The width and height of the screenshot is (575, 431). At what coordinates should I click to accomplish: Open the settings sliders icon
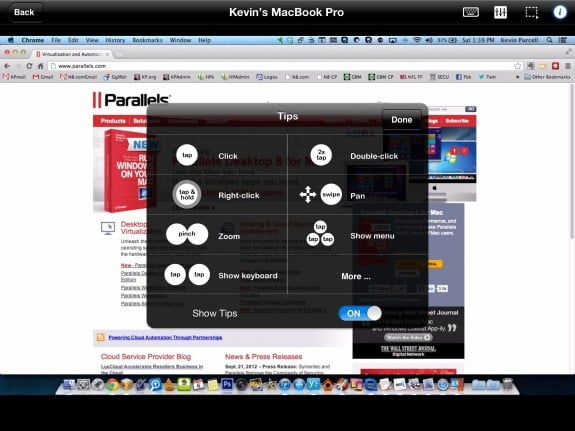coord(500,12)
